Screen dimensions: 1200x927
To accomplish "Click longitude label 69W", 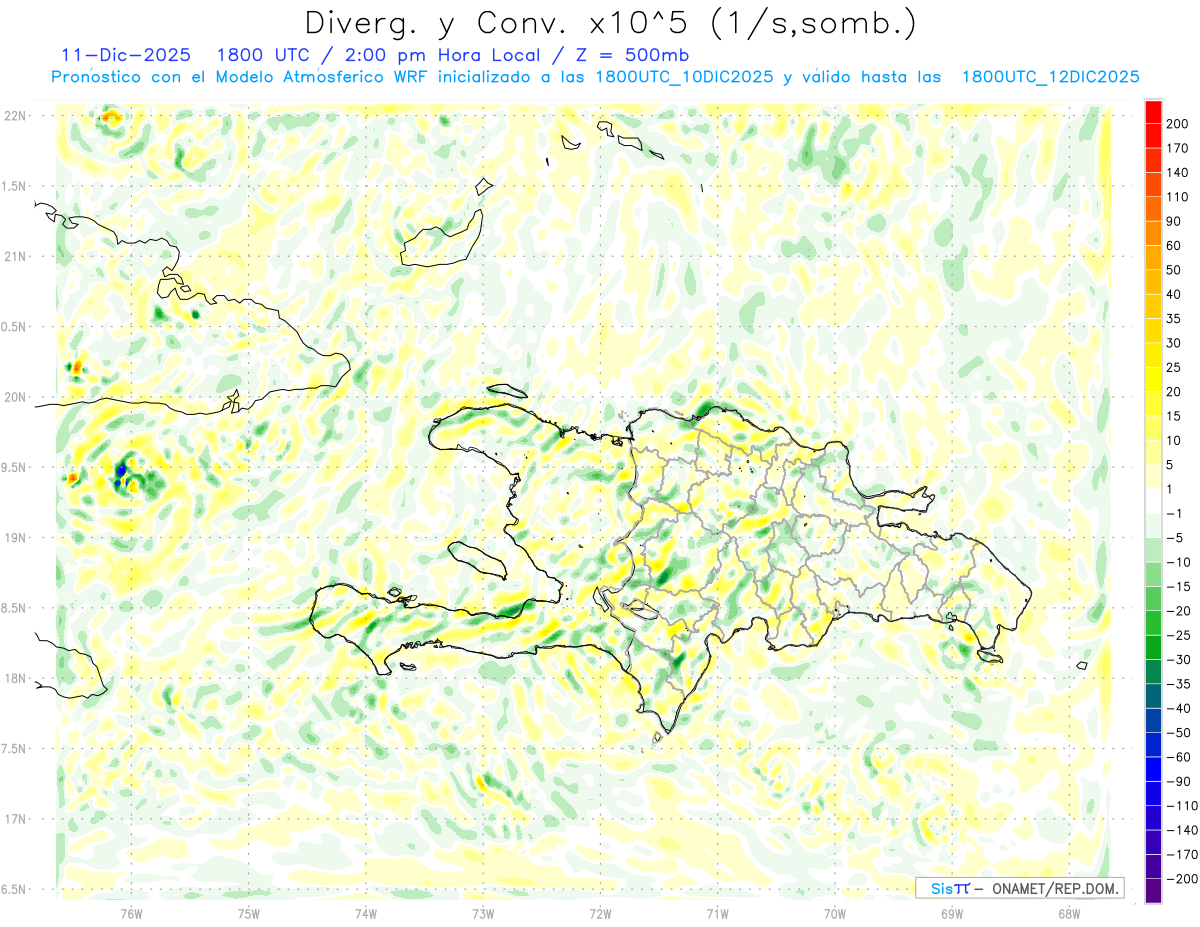I will pyautogui.click(x=952, y=912).
